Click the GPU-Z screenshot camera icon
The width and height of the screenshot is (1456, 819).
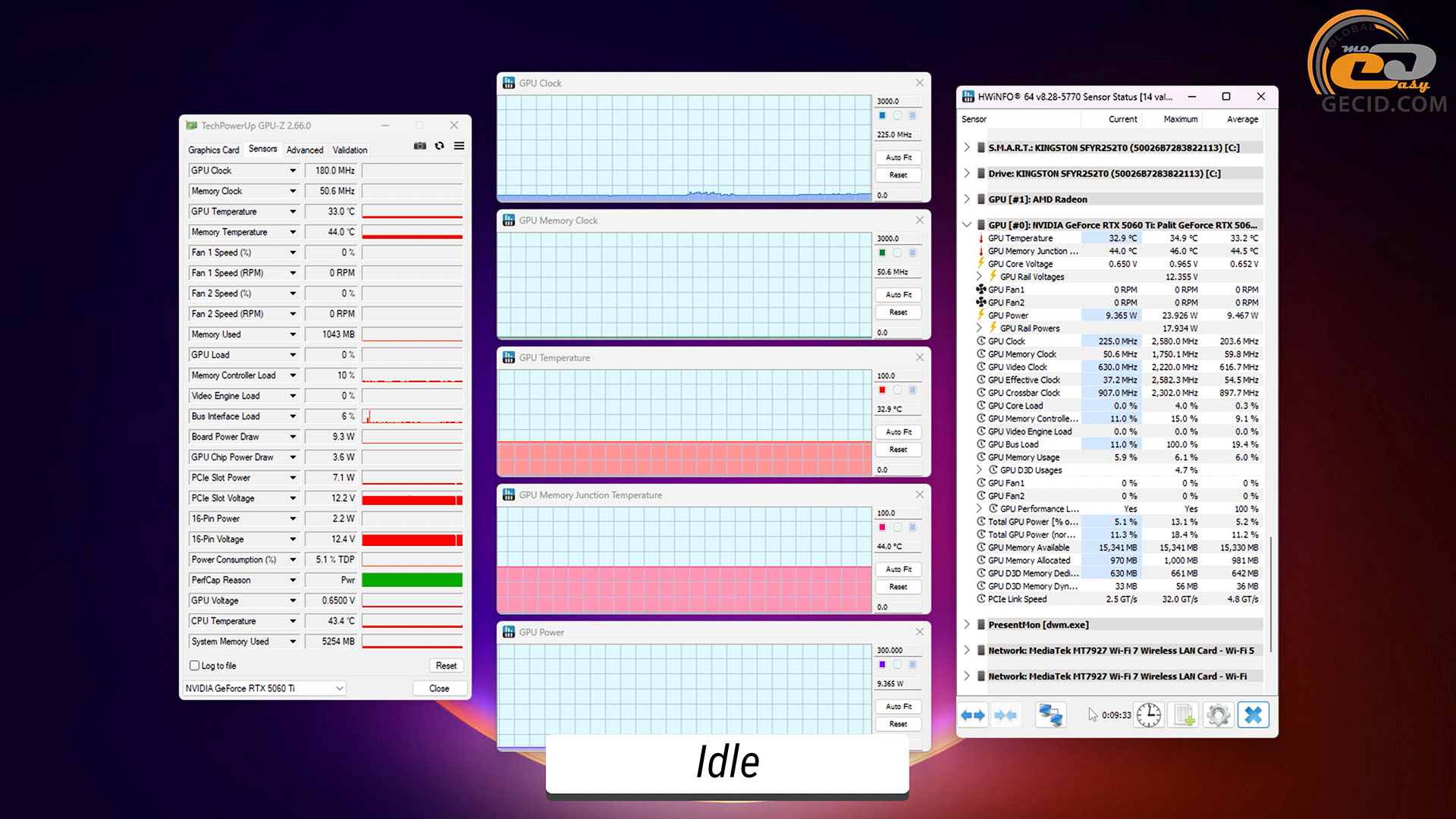(419, 146)
